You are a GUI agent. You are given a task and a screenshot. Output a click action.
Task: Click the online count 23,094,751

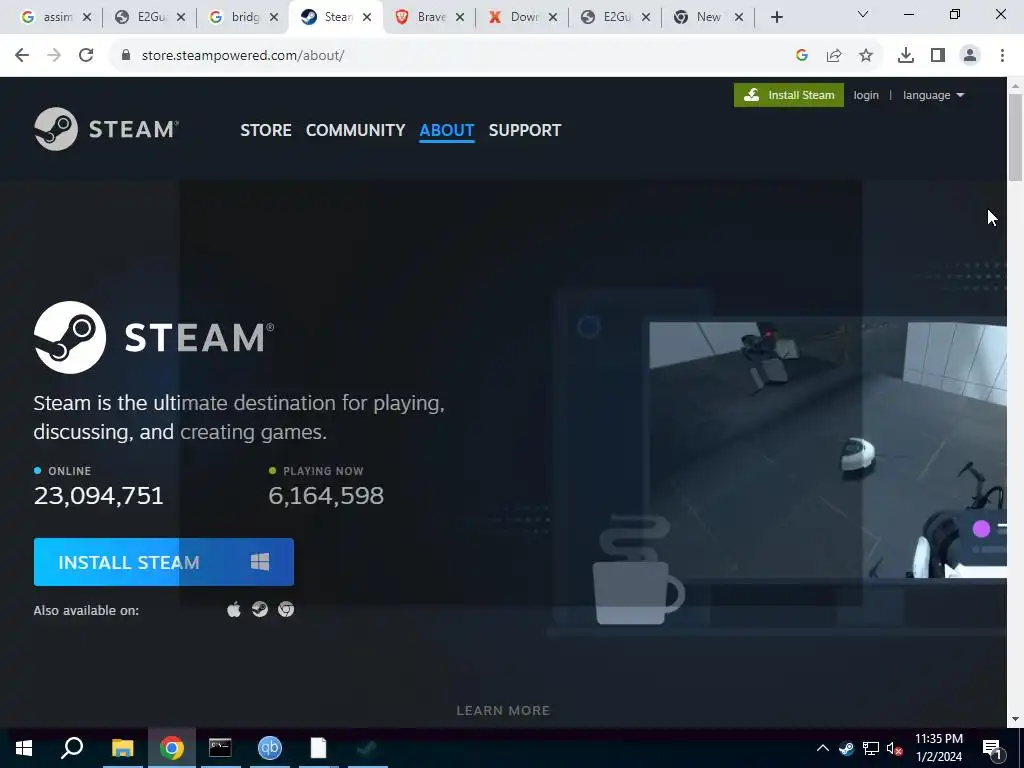pyautogui.click(x=99, y=496)
